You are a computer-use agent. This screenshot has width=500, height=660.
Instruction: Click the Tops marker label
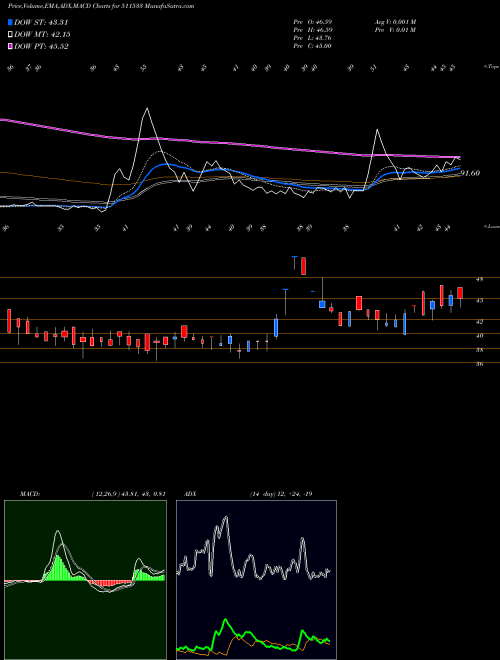pyautogui.click(x=491, y=67)
